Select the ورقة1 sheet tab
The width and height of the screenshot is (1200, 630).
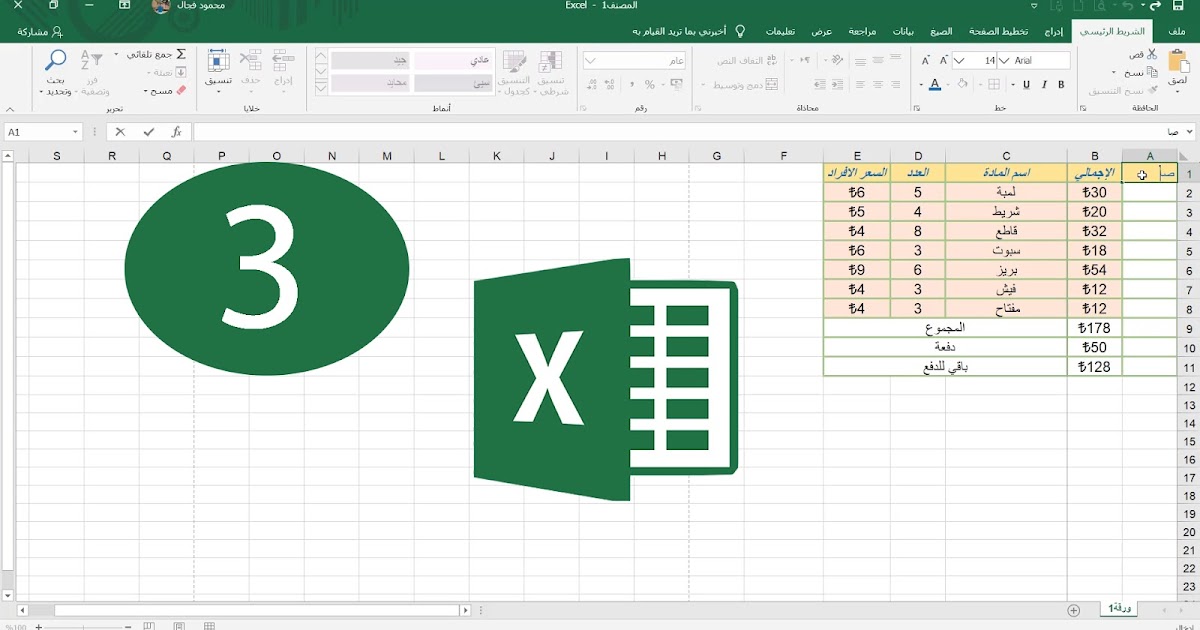pyautogui.click(x=1117, y=608)
